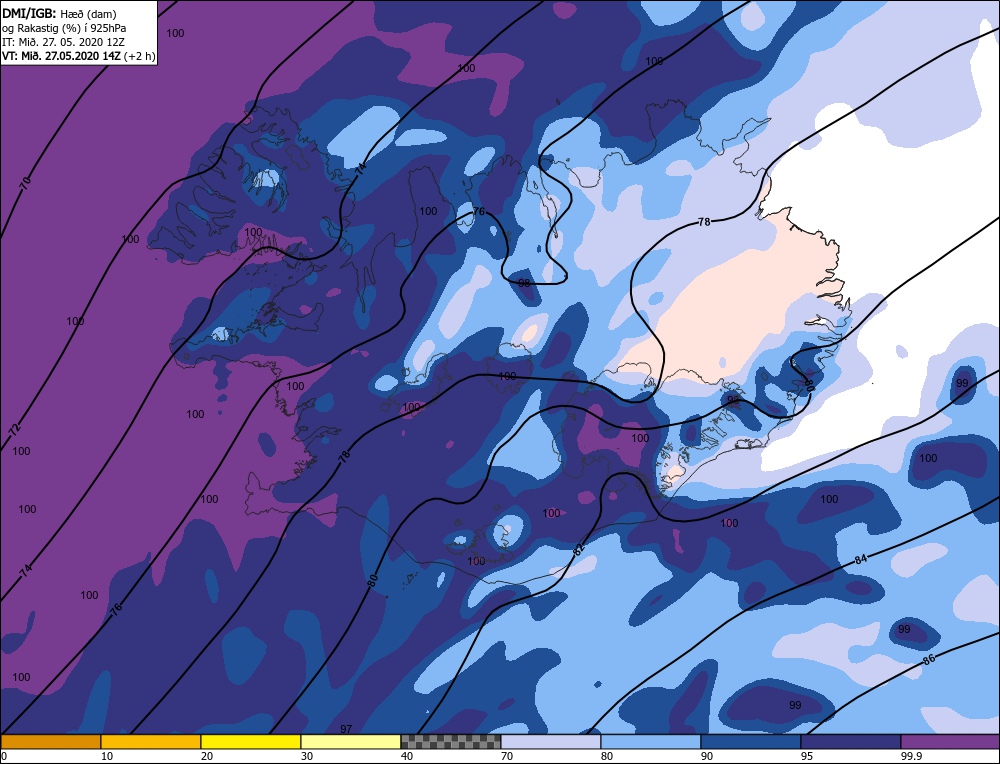Click the '97' humidity value above legend
Viewport: 1000px width, 764px height.
[x=346, y=728]
